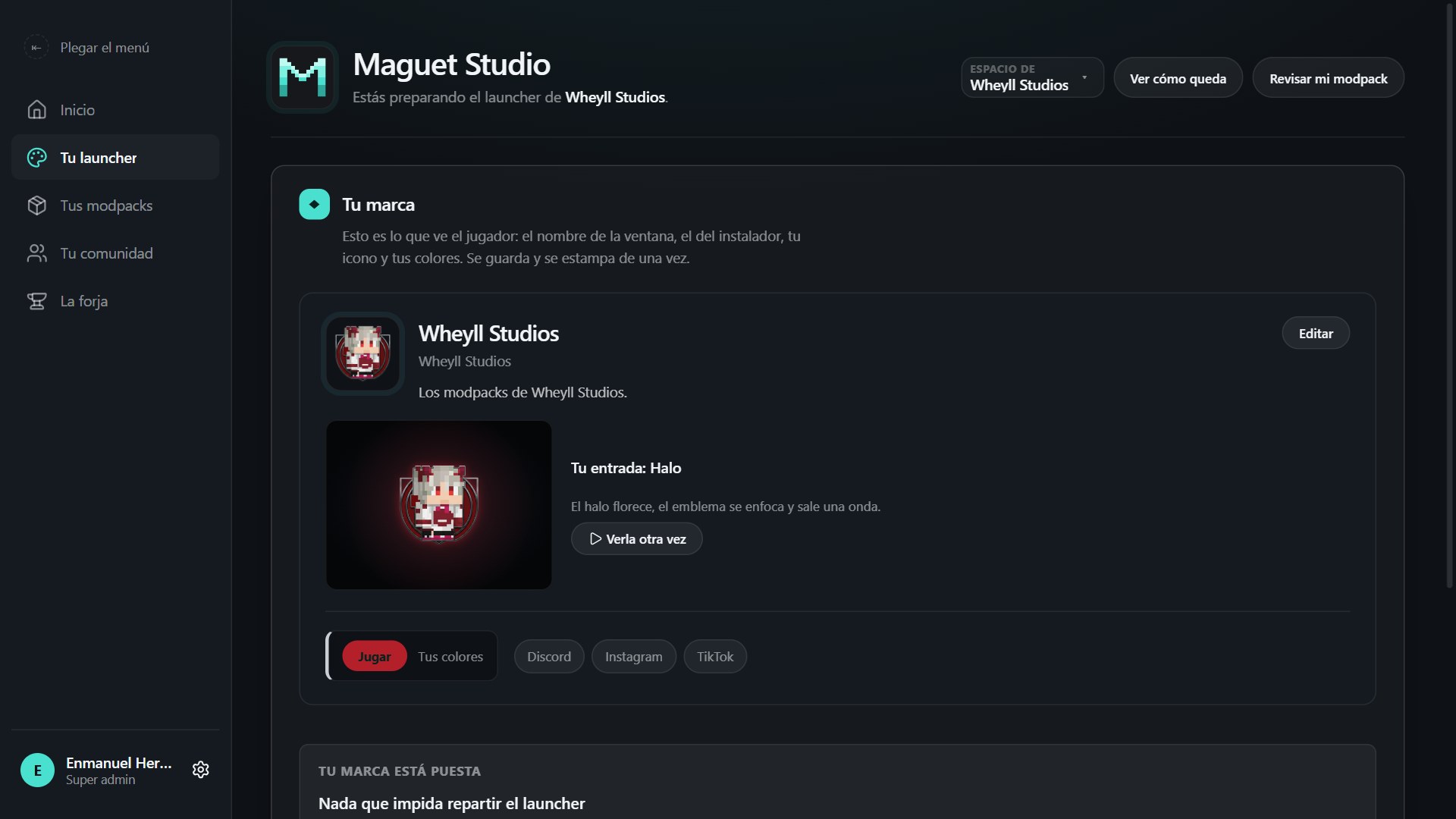Click Revisar mi modpack button

click(x=1328, y=78)
